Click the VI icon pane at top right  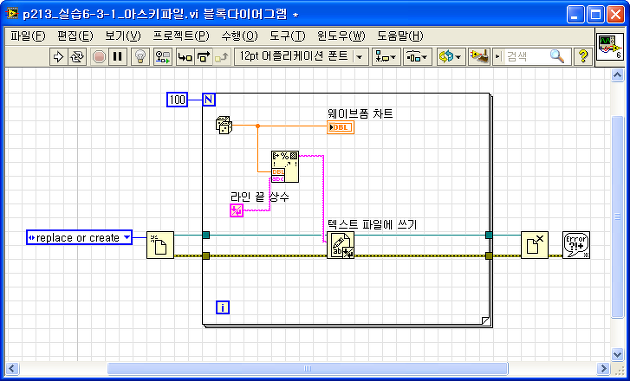click(x=610, y=47)
